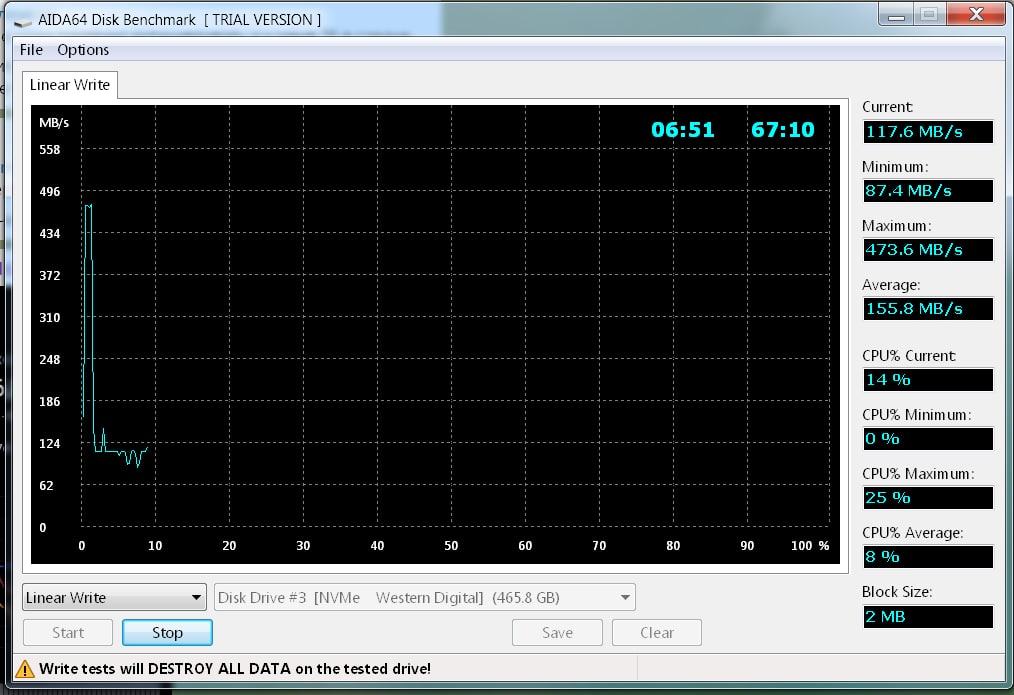Image resolution: width=1014 pixels, height=695 pixels.
Task: Click the Block Size label
Action: point(897,592)
